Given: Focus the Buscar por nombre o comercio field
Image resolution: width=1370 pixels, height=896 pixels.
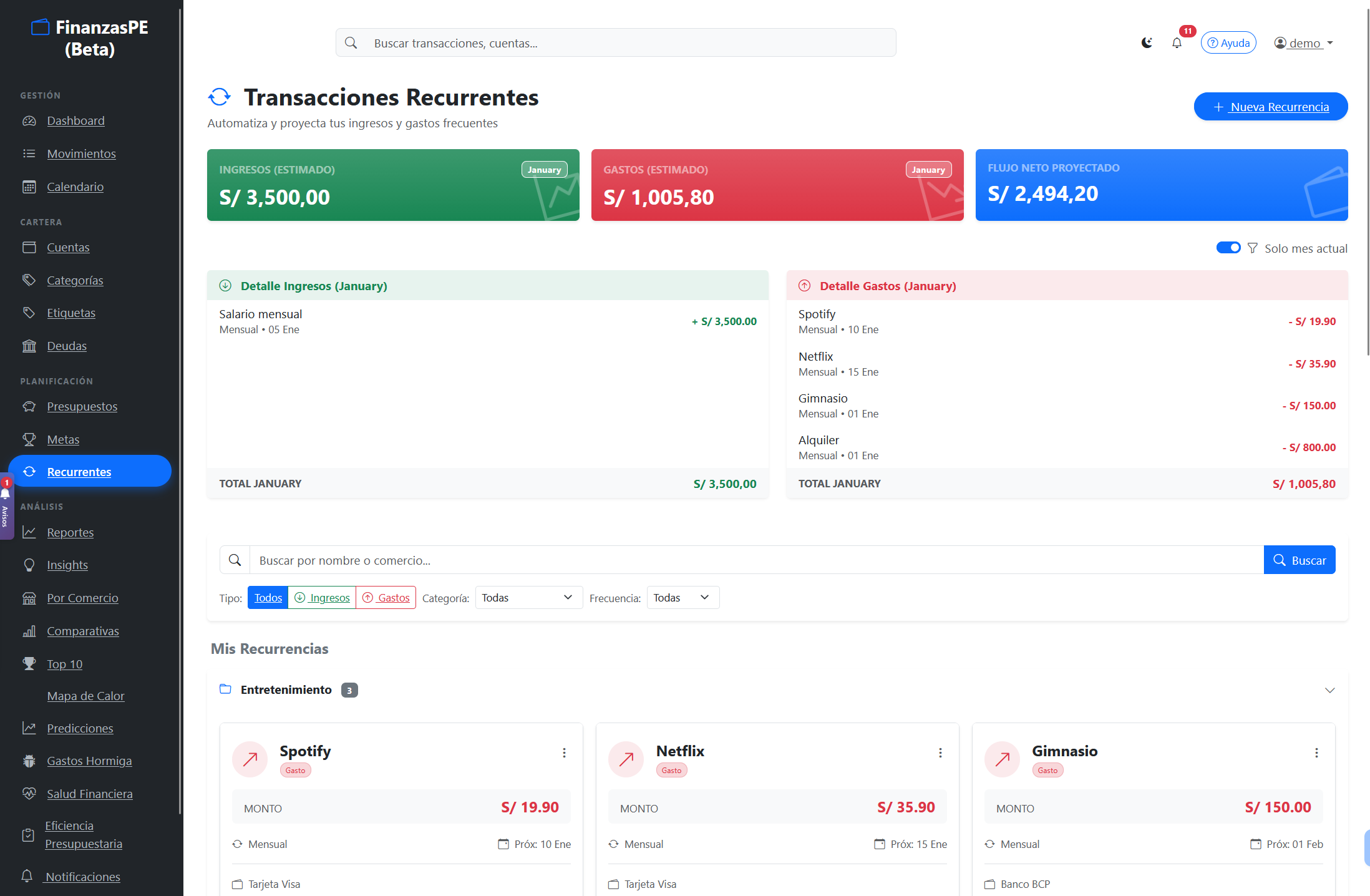Looking at the screenshot, I should pos(756,560).
